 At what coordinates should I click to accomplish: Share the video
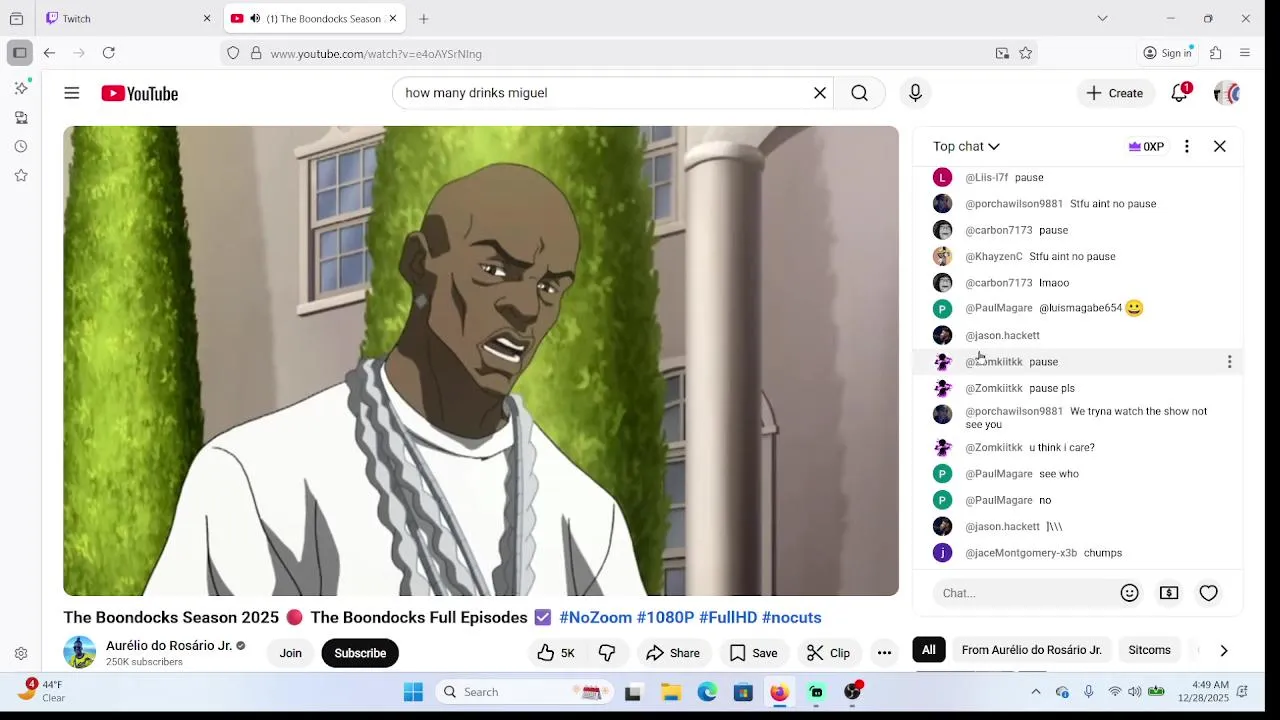673,653
